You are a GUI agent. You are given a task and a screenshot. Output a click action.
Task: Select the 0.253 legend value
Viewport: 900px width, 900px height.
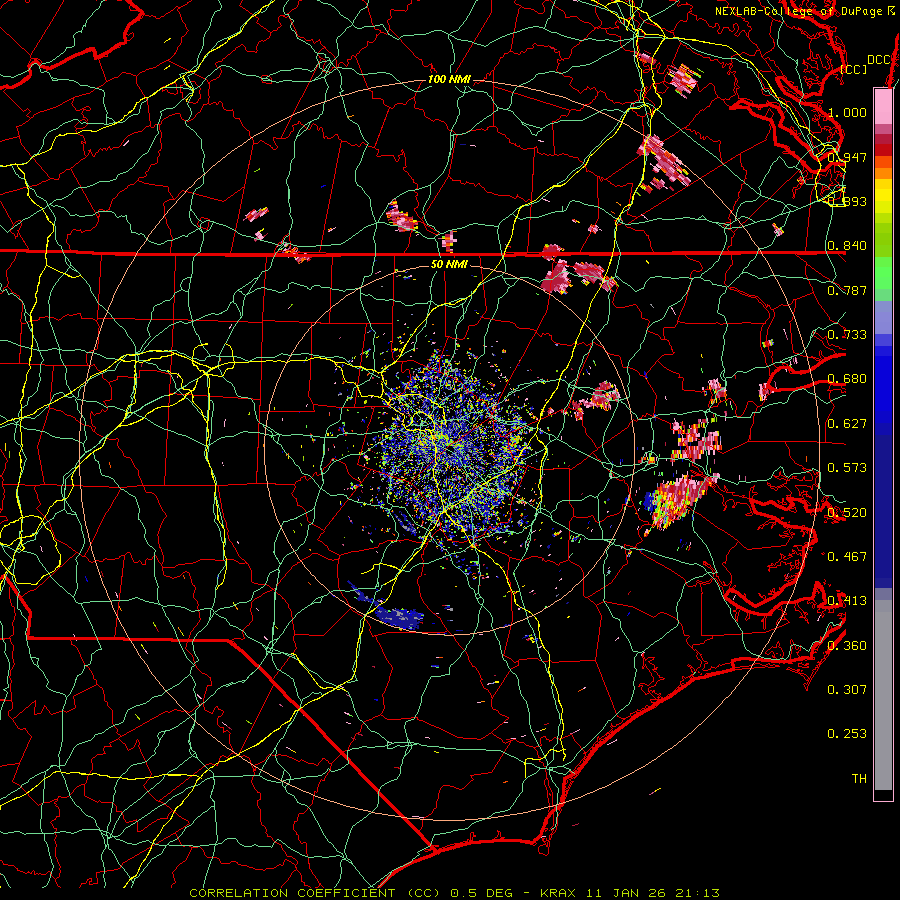coord(847,734)
